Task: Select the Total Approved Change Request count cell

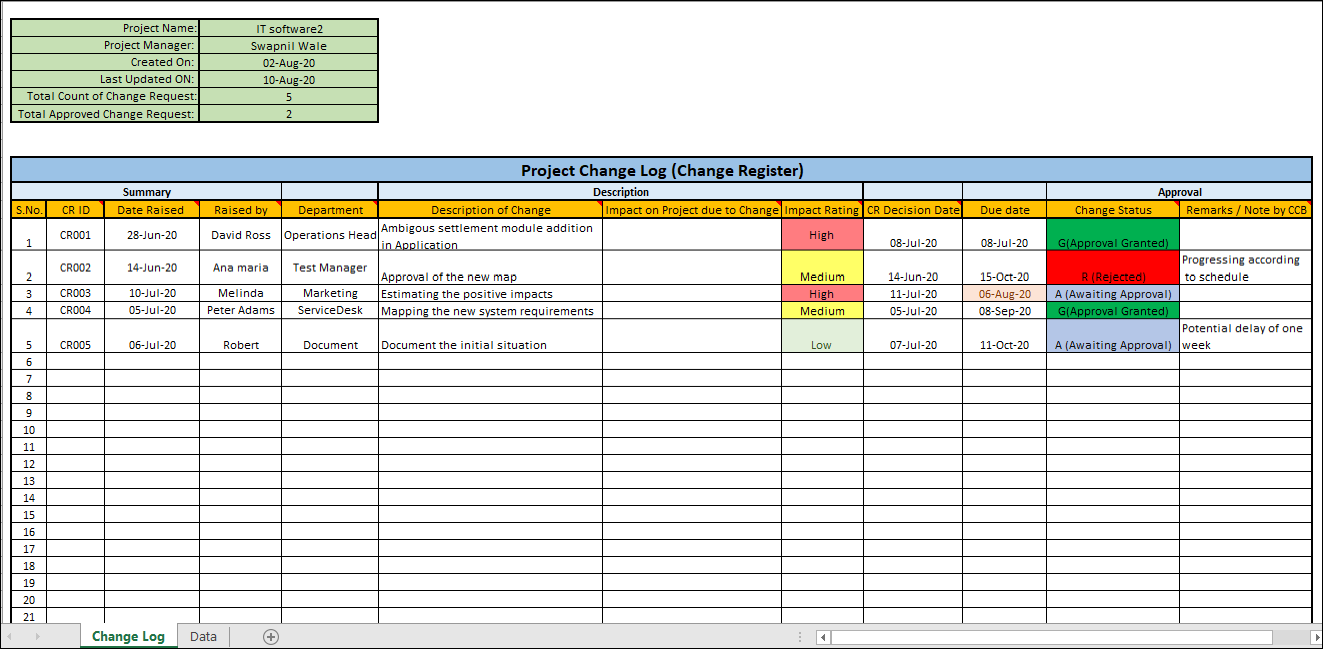Action: 289,113
